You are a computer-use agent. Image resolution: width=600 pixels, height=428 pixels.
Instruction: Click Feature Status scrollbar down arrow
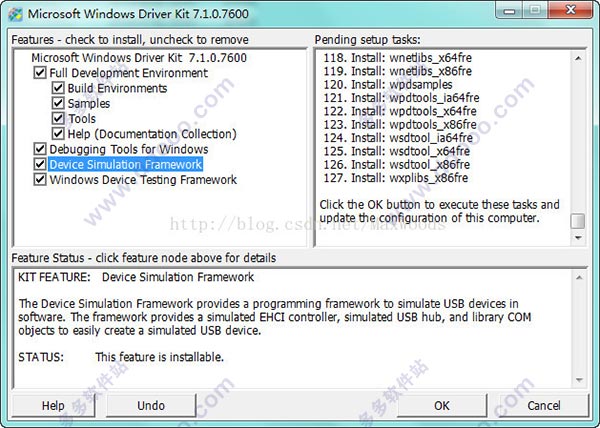pyautogui.click(x=579, y=380)
